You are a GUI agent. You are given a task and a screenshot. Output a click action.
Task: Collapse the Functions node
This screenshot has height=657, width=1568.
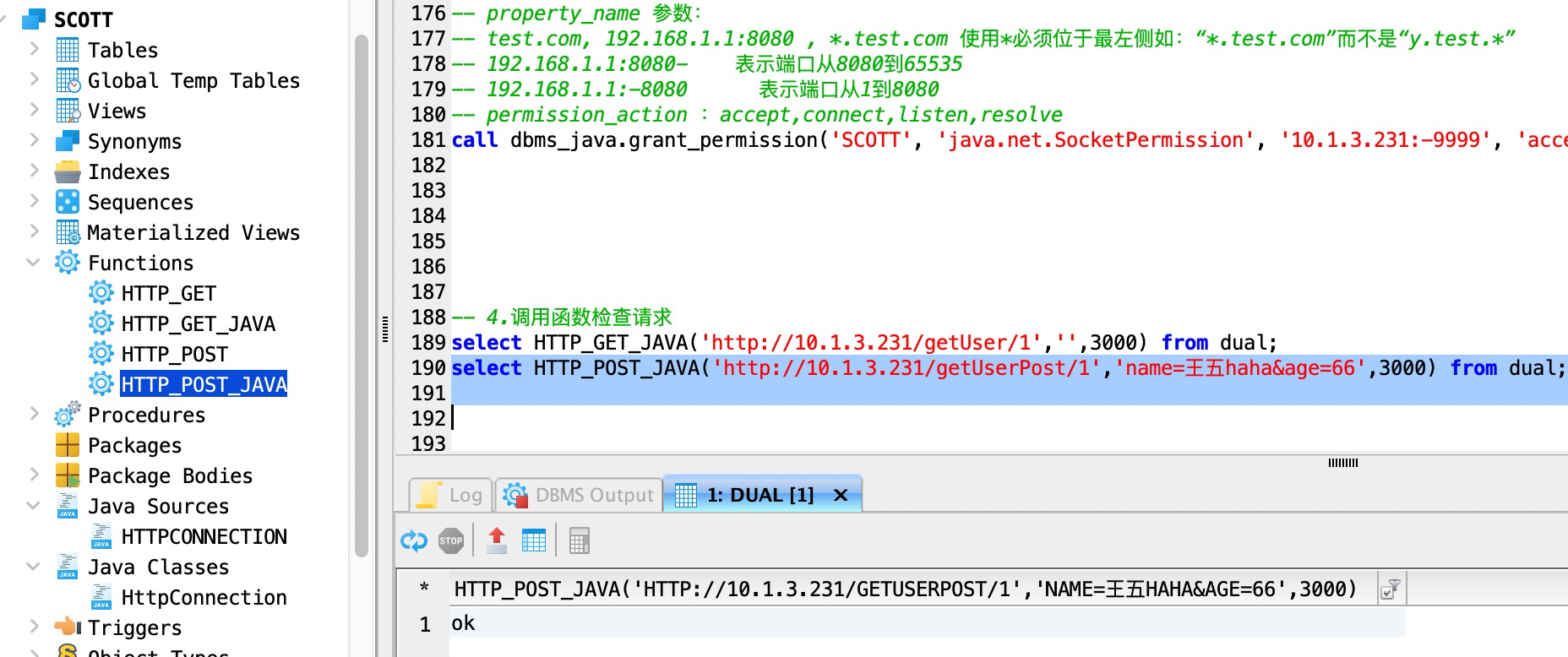pyautogui.click(x=34, y=263)
